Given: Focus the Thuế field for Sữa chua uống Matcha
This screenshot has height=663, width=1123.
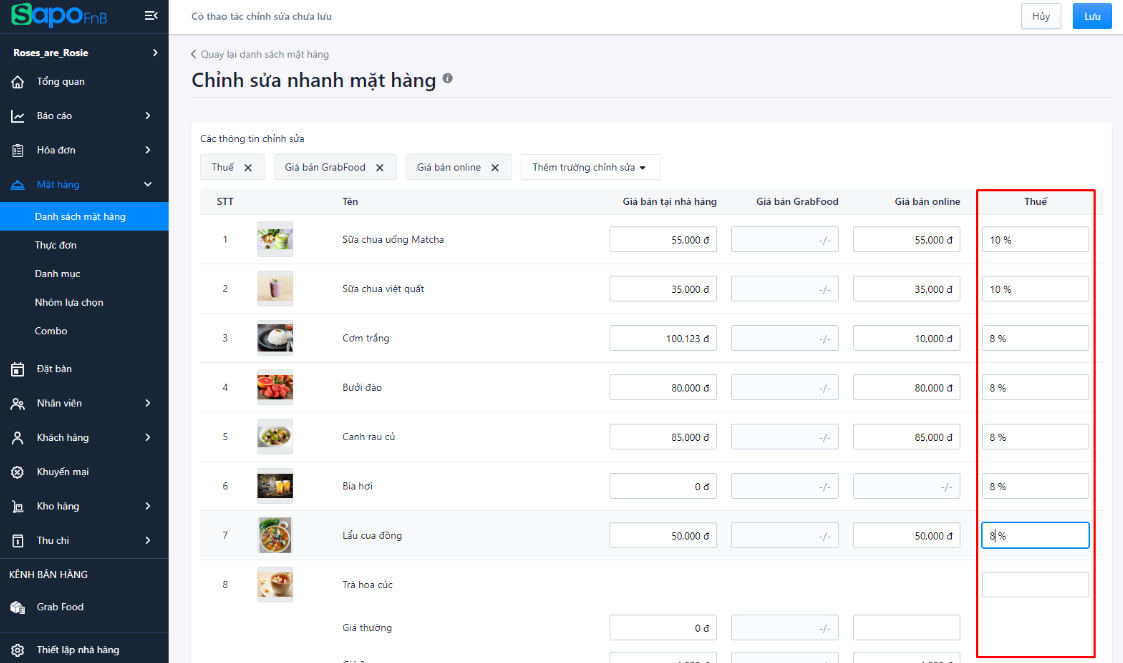Looking at the screenshot, I should tap(1036, 240).
